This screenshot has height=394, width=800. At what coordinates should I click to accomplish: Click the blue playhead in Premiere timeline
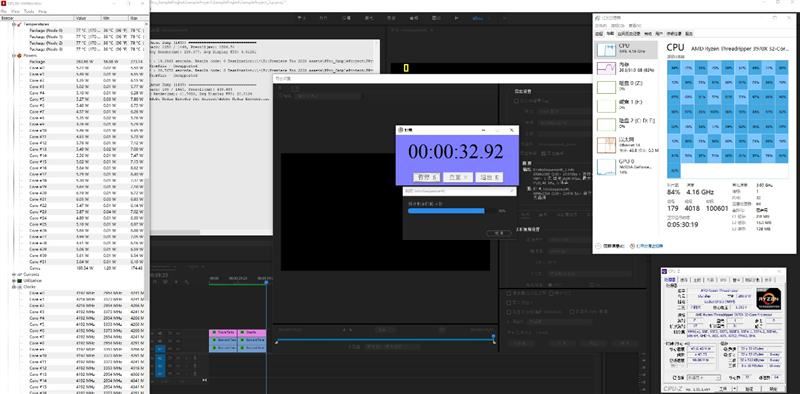coord(266,282)
